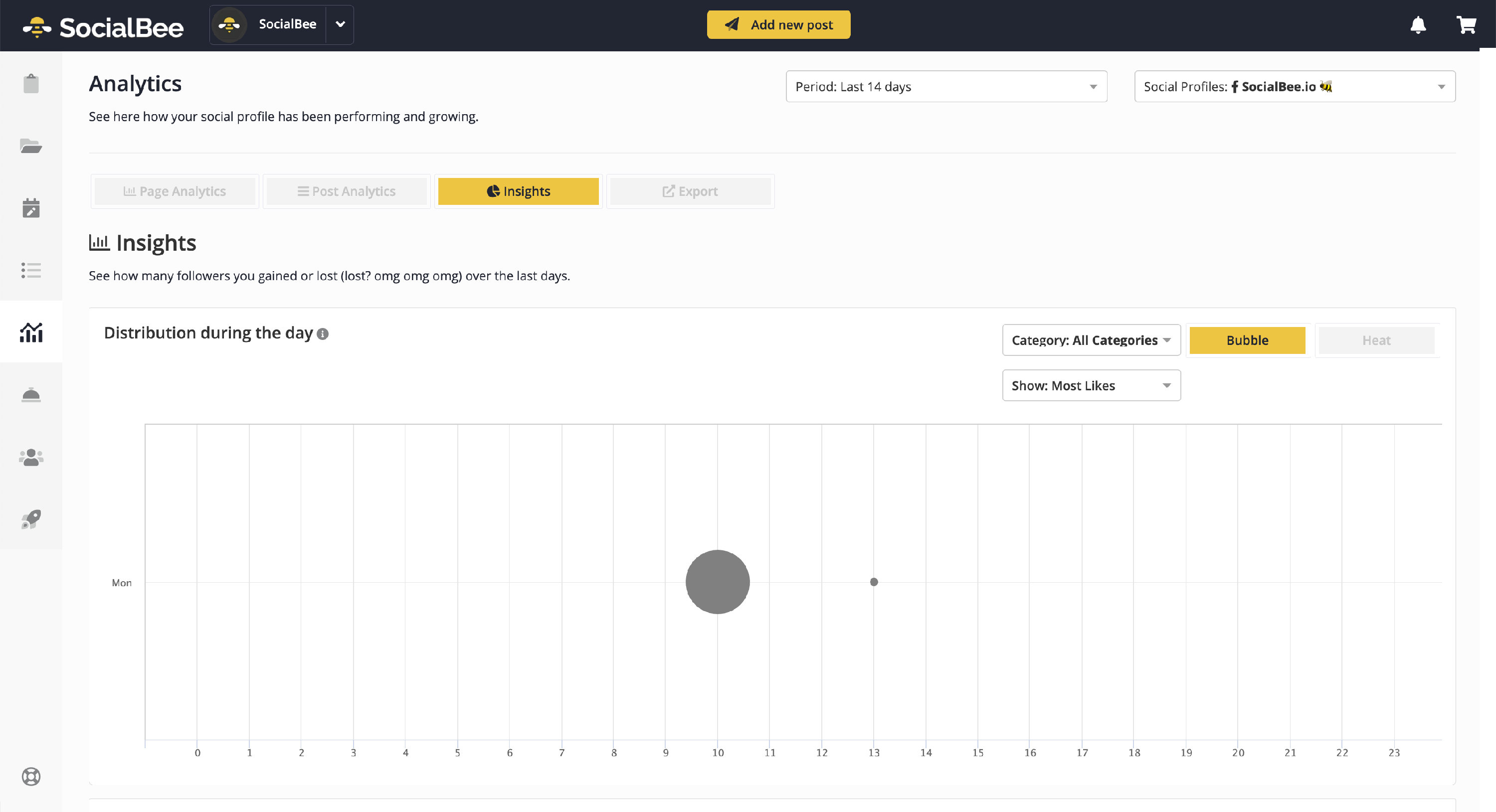Click the SocialBee logo in header
This screenshot has width=1496, height=812.
click(x=103, y=27)
